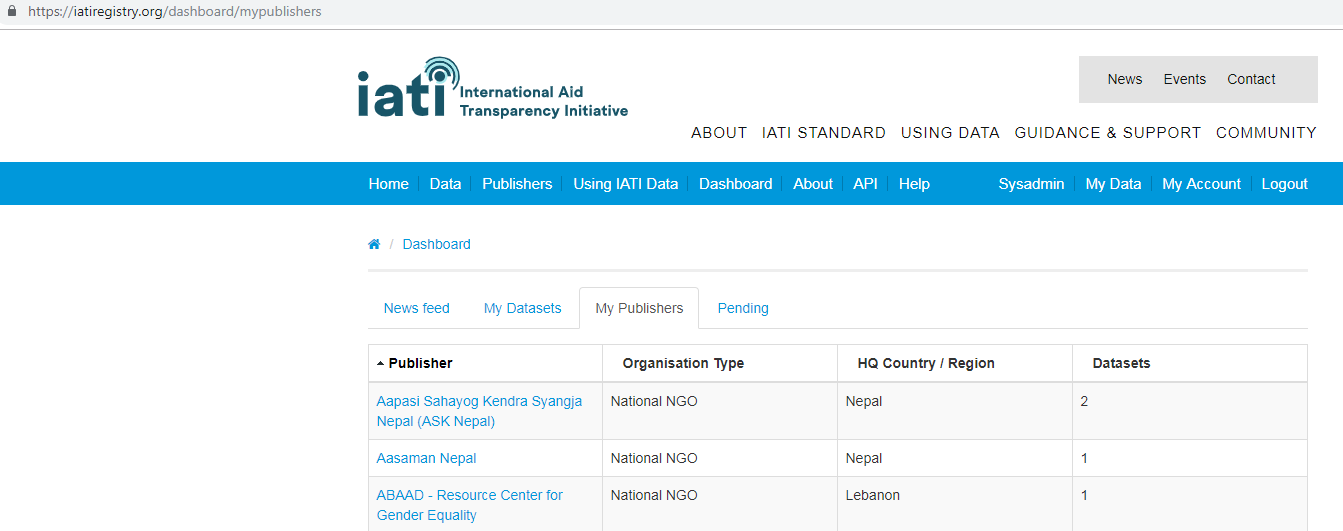Viewport: 1343px width, 531px height.
Task: Sort by HQ Country / Region column
Action: coord(926,363)
